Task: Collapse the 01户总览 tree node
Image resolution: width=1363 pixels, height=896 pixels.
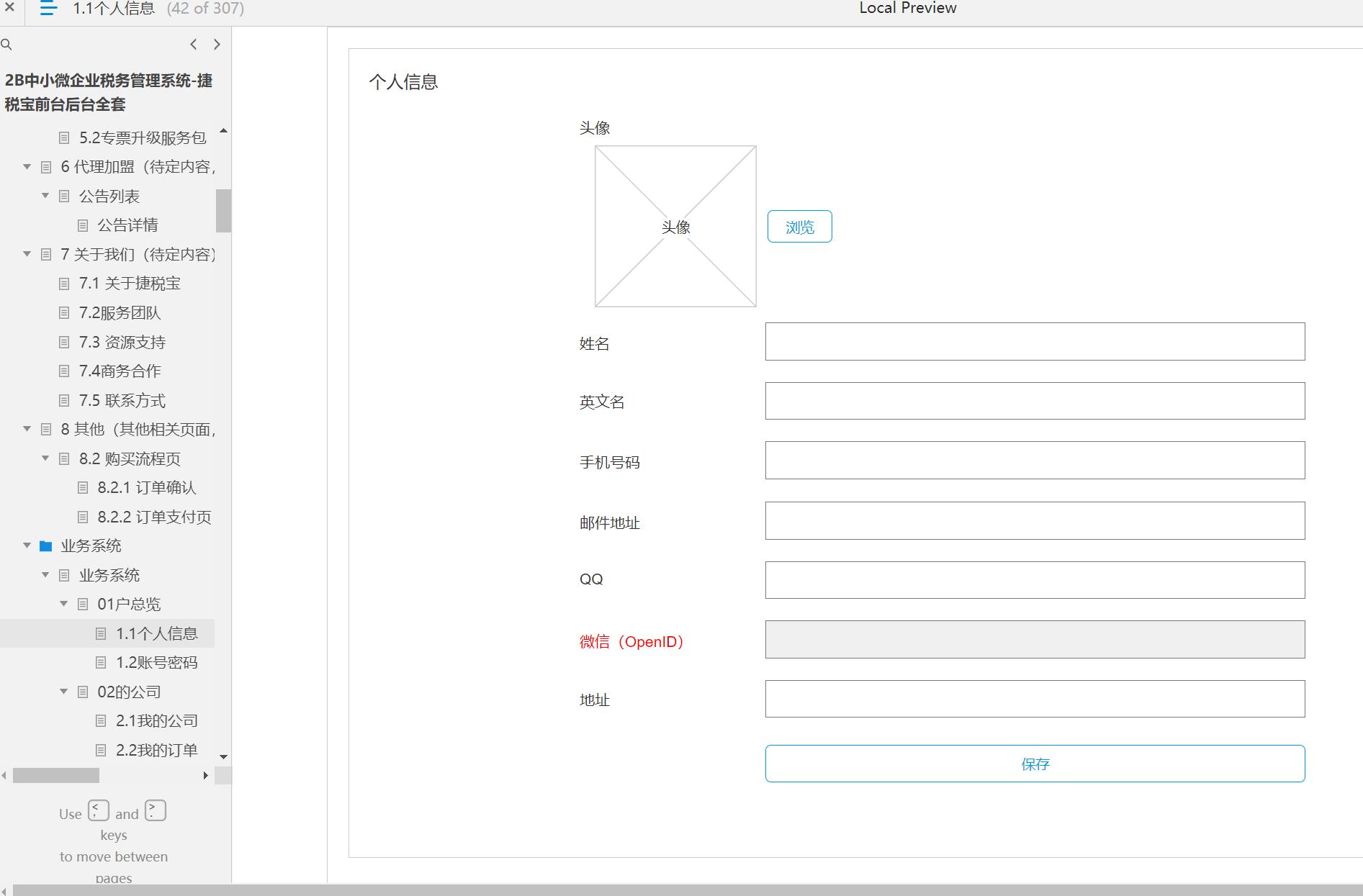Action: pyautogui.click(x=64, y=604)
